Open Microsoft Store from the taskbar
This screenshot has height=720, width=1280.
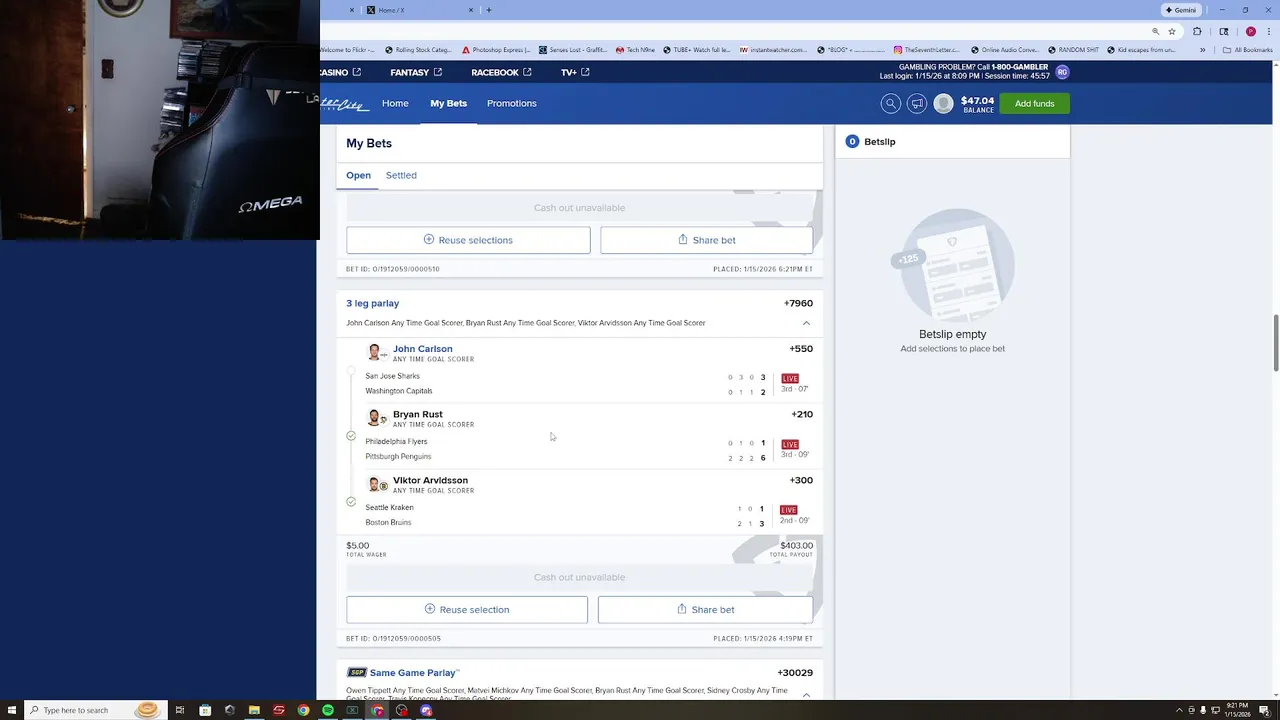(x=205, y=710)
